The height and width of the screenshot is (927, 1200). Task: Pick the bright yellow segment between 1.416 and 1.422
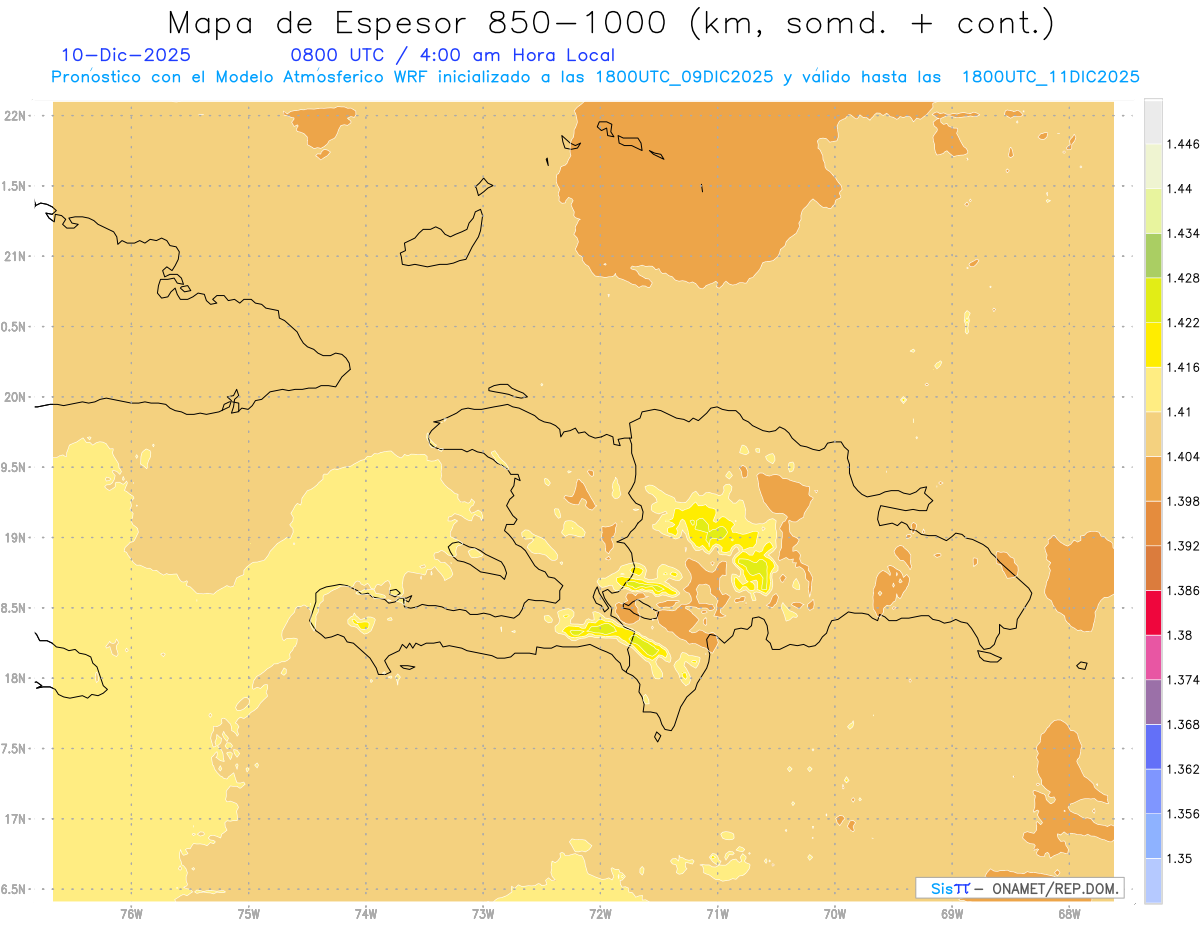tap(1153, 345)
